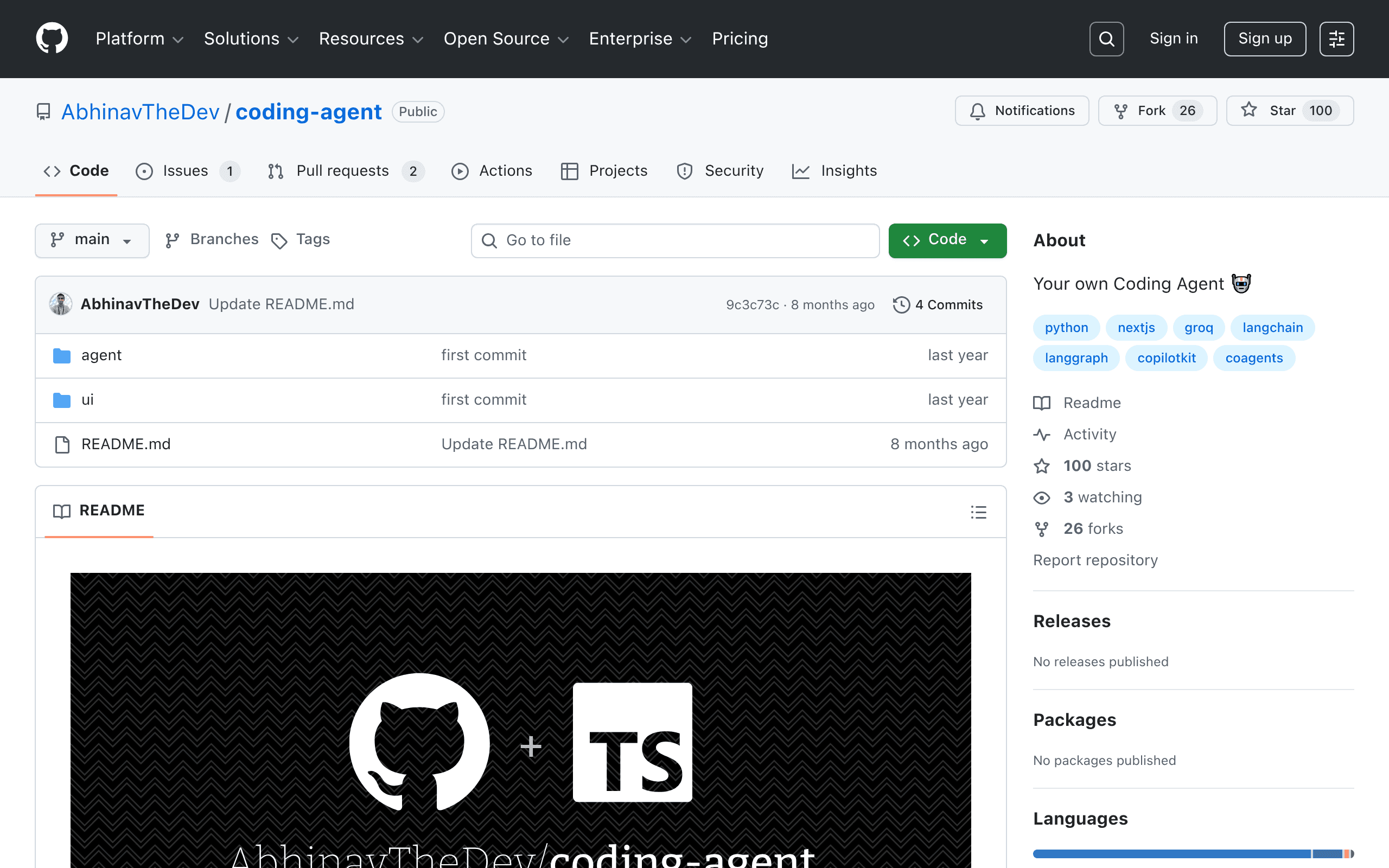
Task: Click the langgraph topic tag
Action: coord(1076,358)
